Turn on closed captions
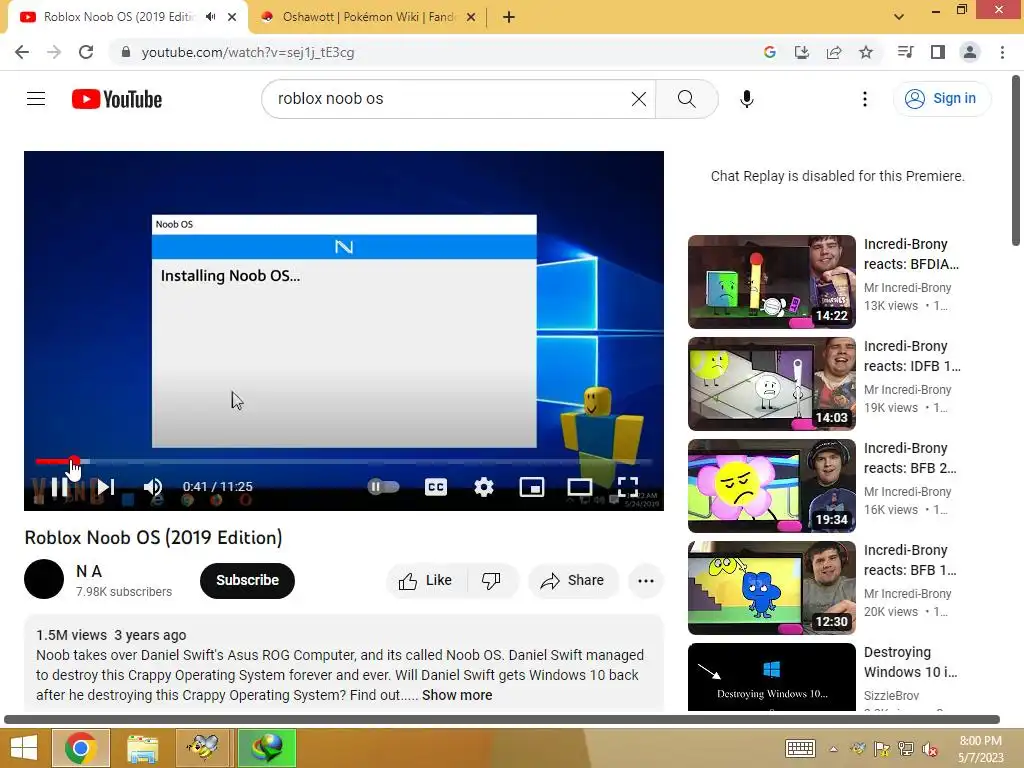 pyautogui.click(x=436, y=487)
